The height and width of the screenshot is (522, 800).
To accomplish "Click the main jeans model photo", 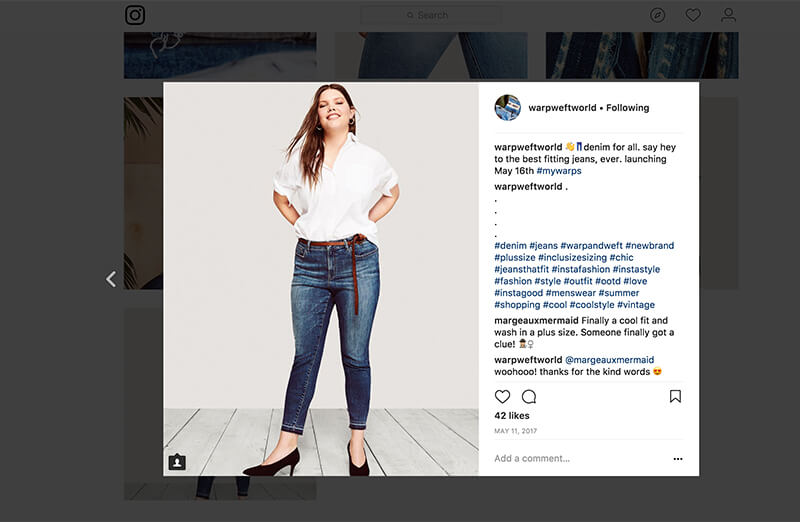I will 321,279.
